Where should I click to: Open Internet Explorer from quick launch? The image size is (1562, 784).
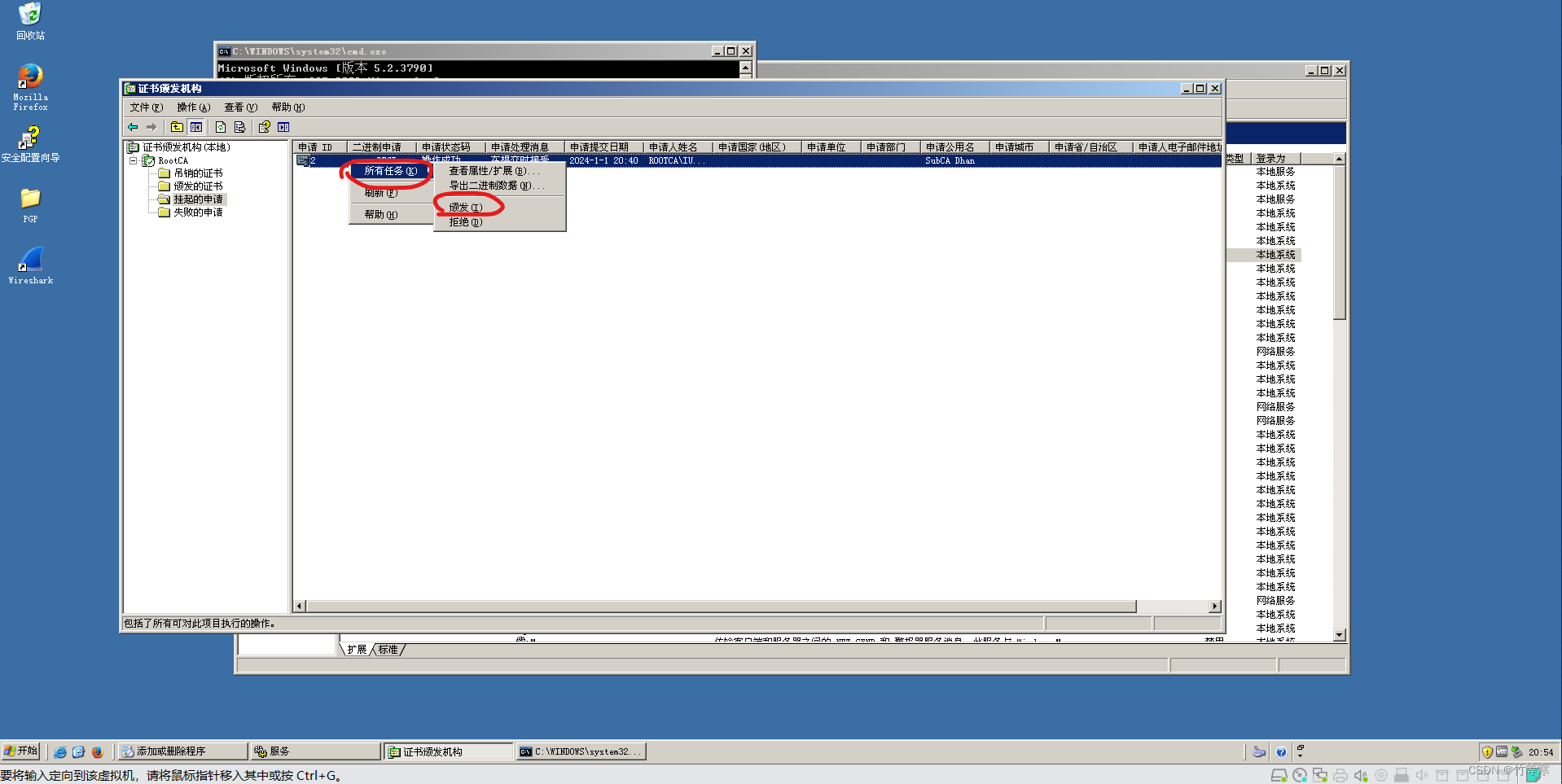click(x=60, y=752)
